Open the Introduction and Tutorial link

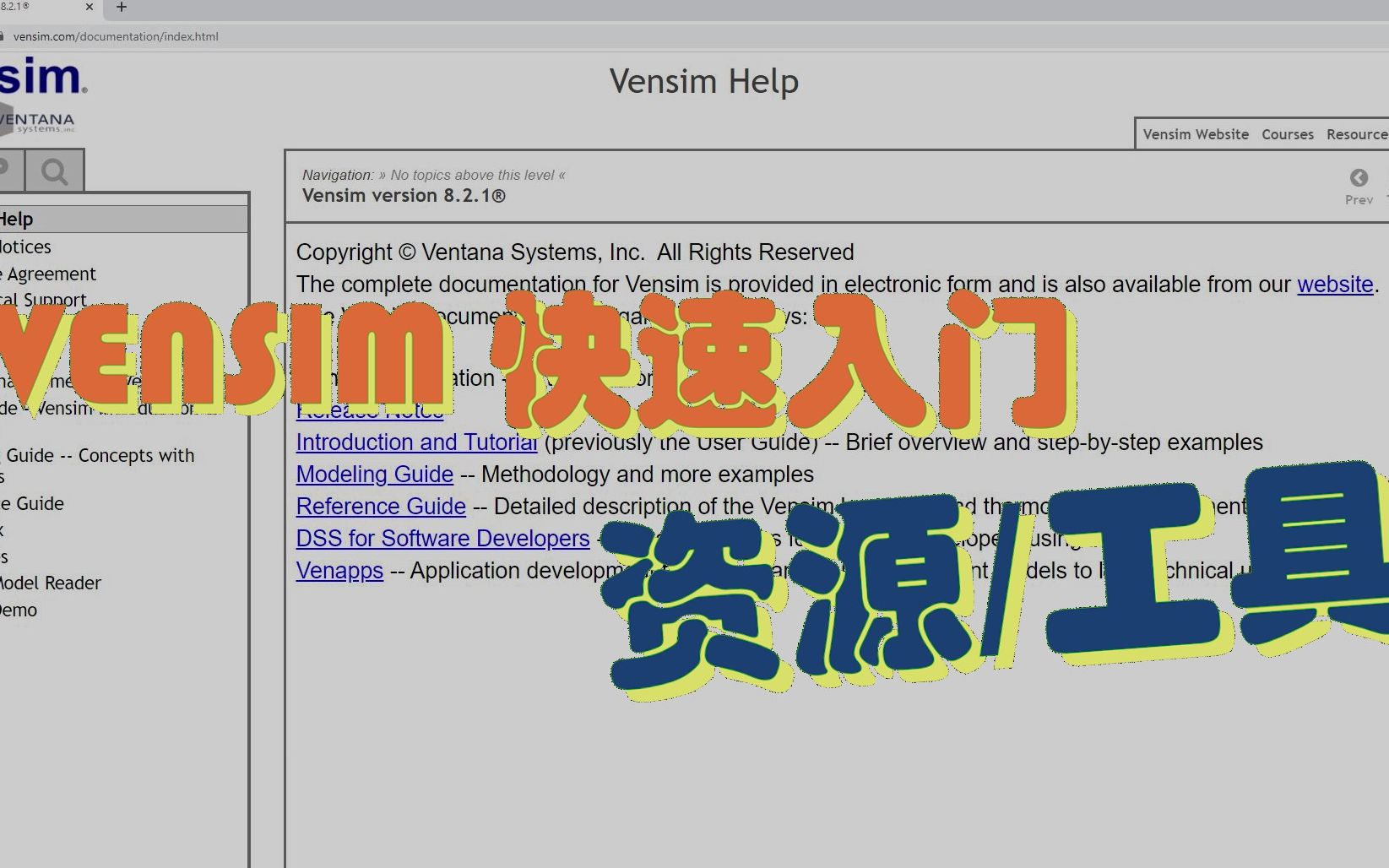click(416, 442)
